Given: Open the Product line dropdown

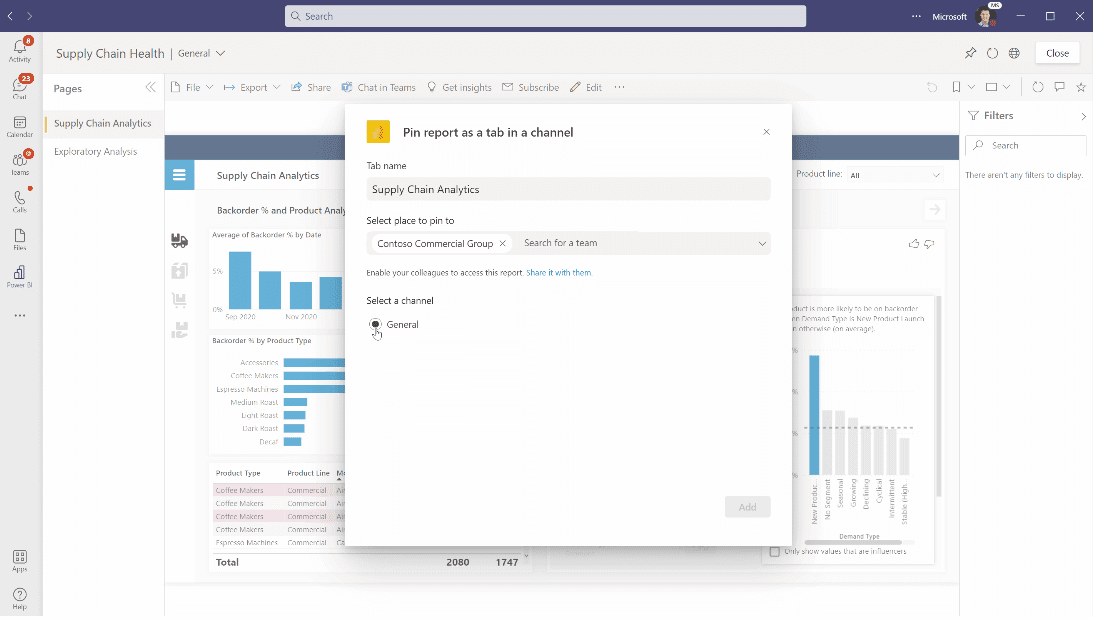Looking at the screenshot, I should click(895, 175).
